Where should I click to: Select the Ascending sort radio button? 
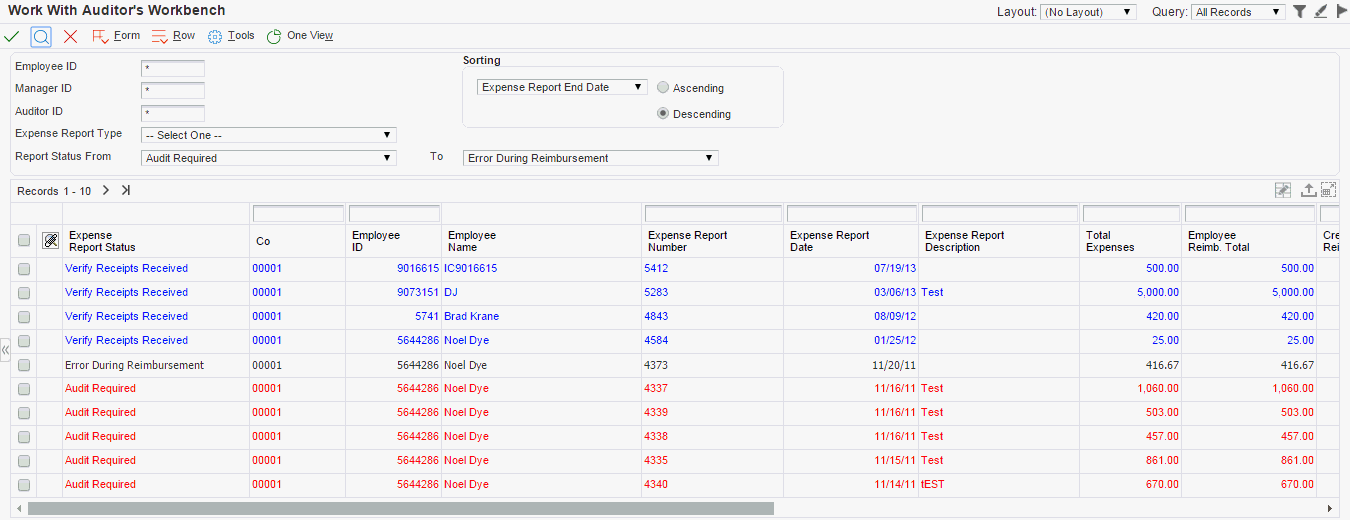[x=663, y=88]
